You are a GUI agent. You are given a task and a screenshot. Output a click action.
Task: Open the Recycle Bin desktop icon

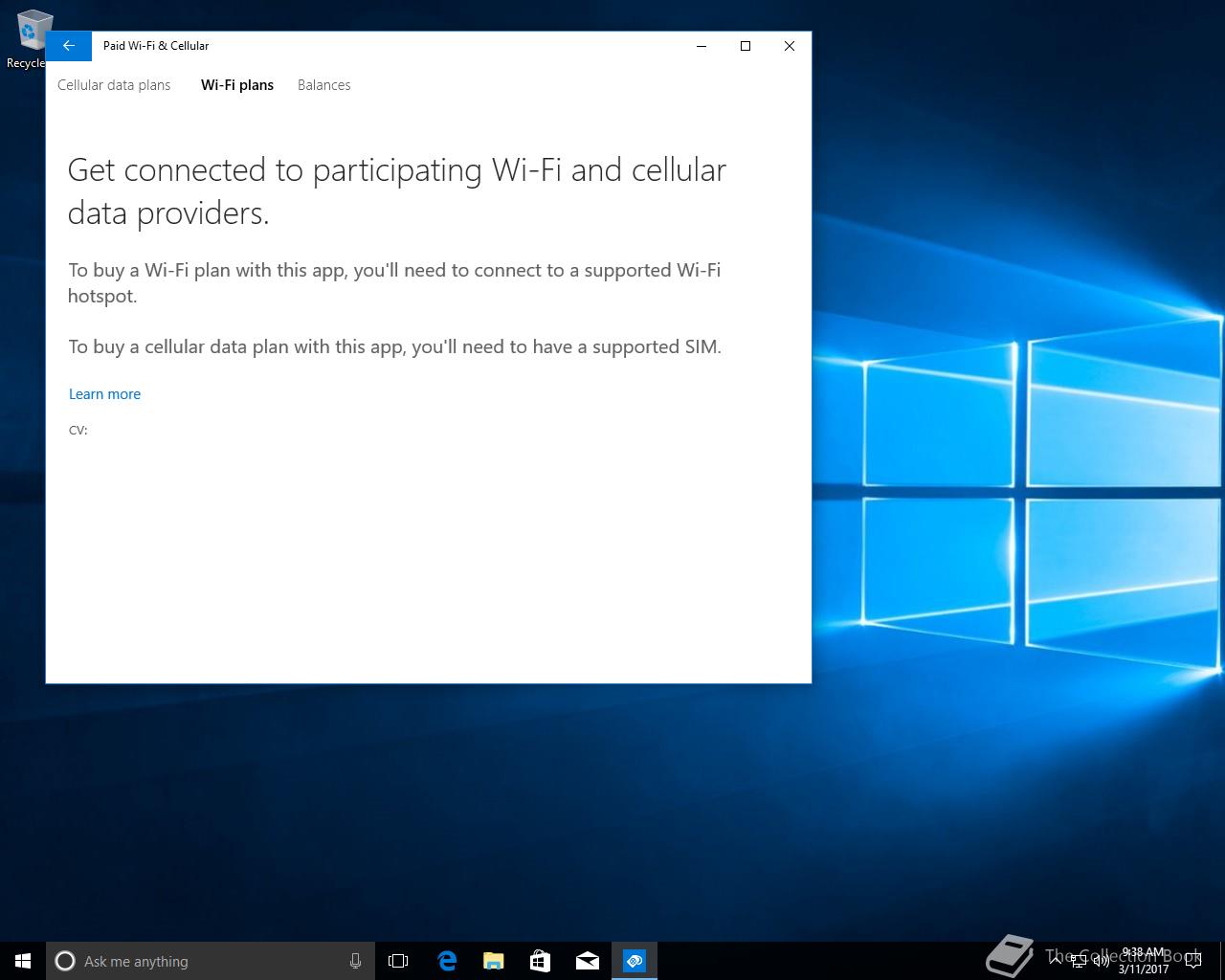[x=29, y=39]
